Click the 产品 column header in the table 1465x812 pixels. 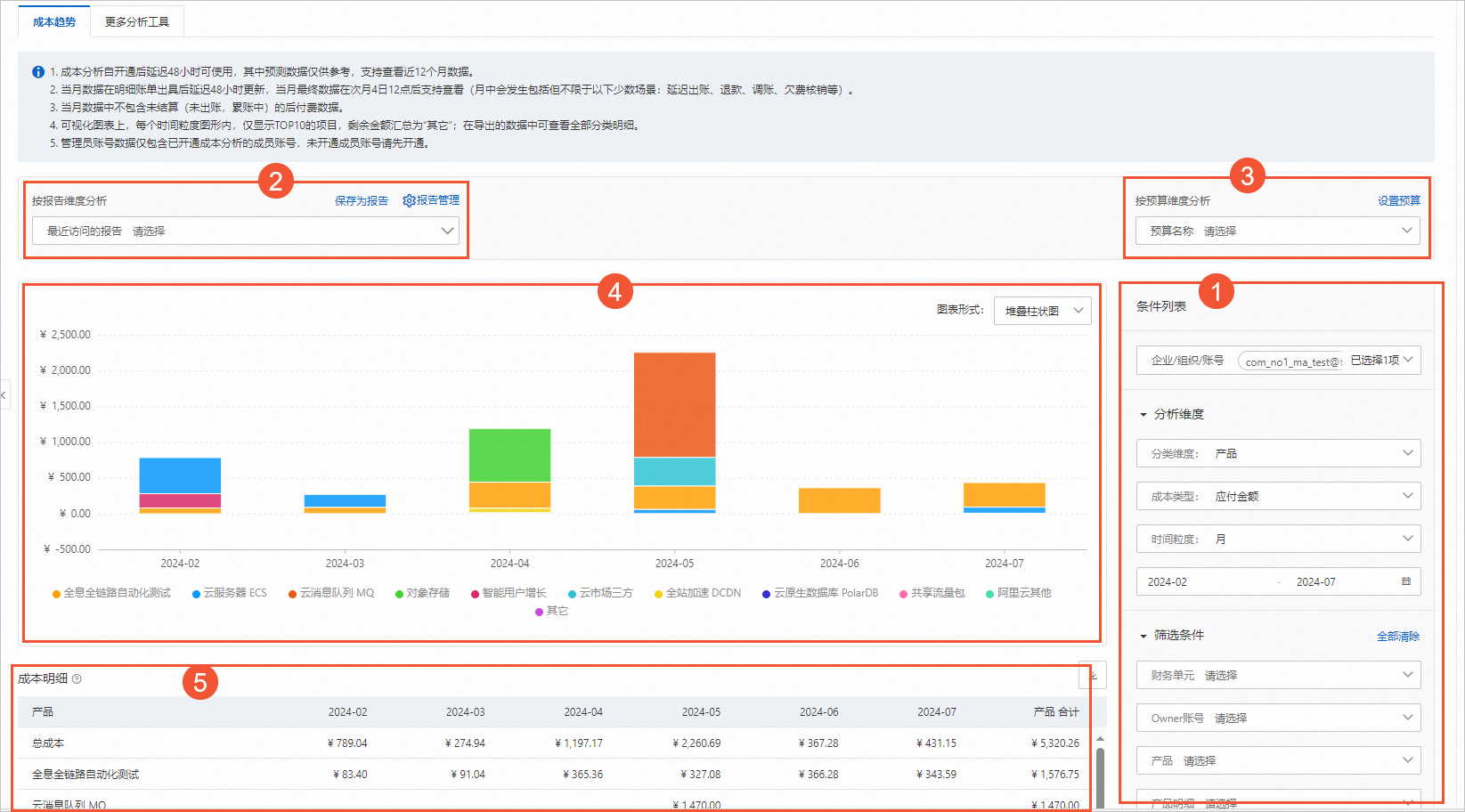pos(43,712)
